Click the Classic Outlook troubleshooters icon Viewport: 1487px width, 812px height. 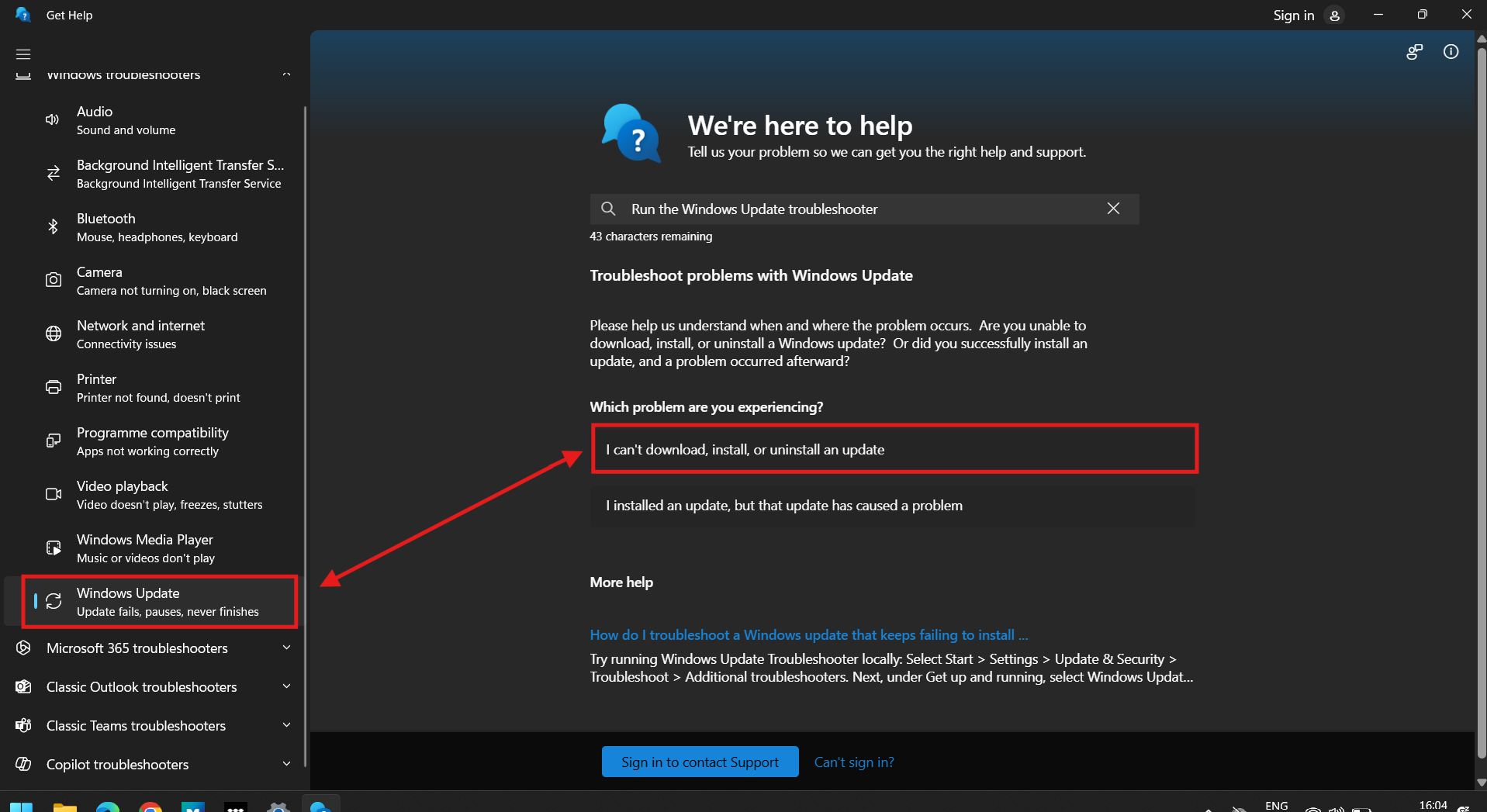click(23, 686)
